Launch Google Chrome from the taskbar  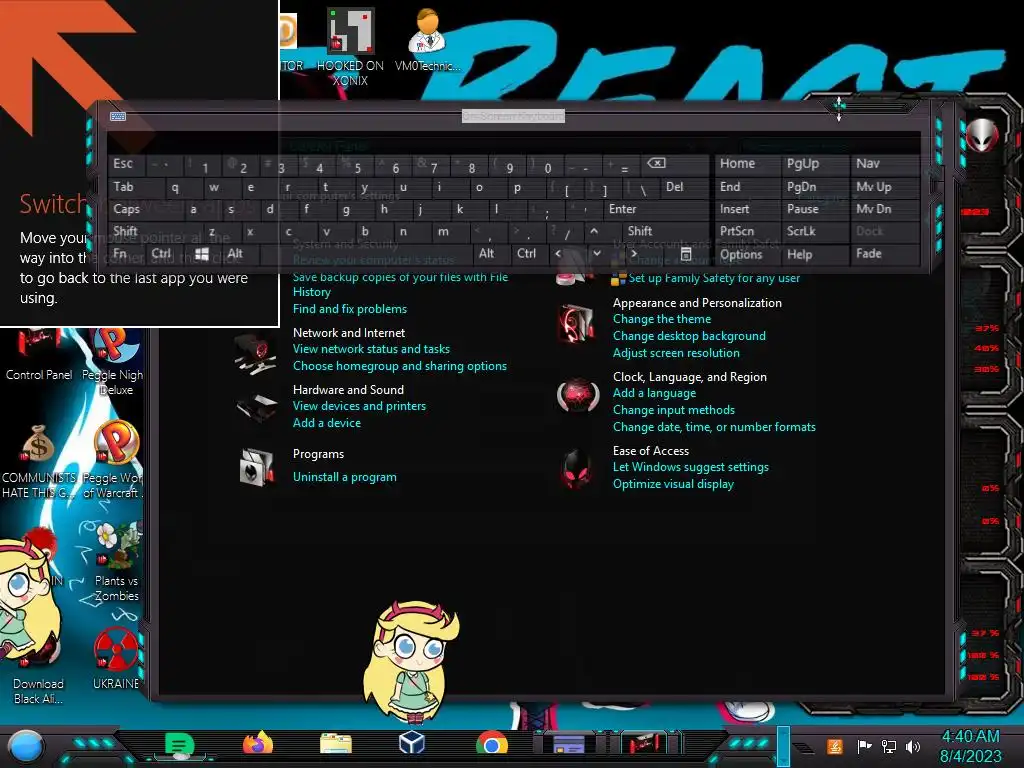click(x=492, y=744)
